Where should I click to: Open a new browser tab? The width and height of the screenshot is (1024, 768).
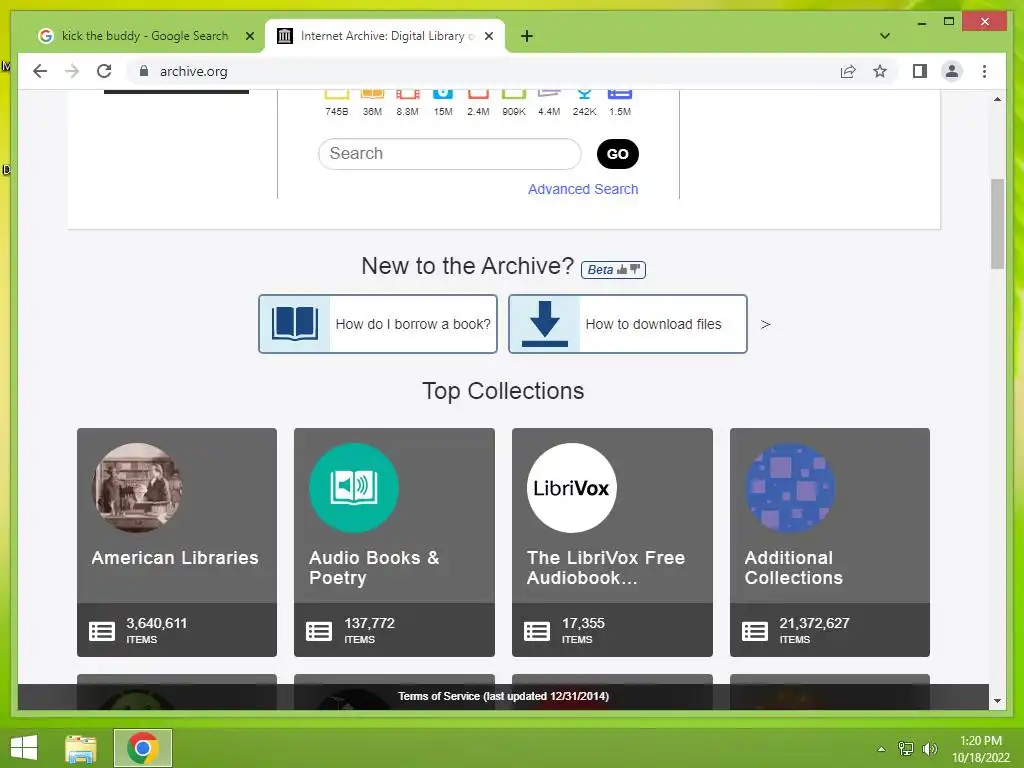527,36
